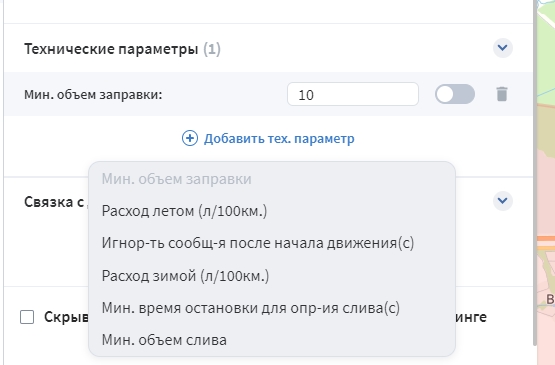Click the Связка с section heading
Viewport: 555px width, 365px height.
[x=54, y=202]
